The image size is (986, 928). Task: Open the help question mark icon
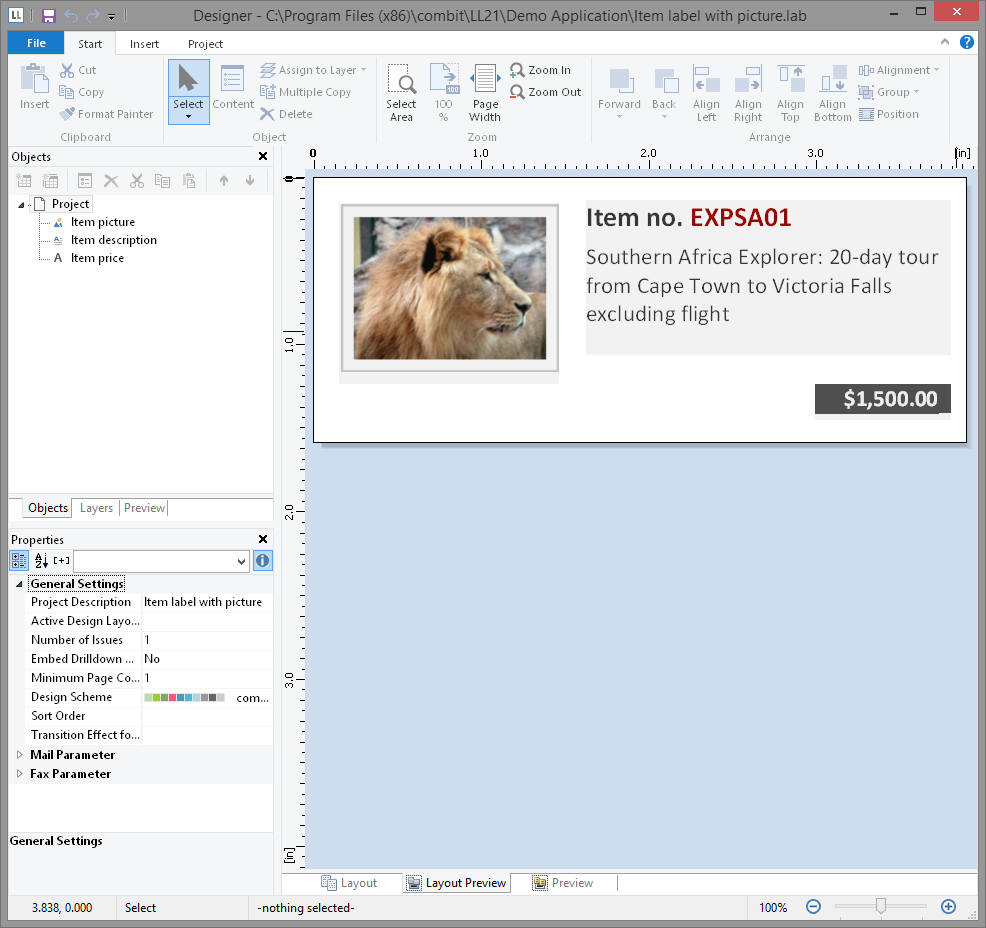pos(967,42)
